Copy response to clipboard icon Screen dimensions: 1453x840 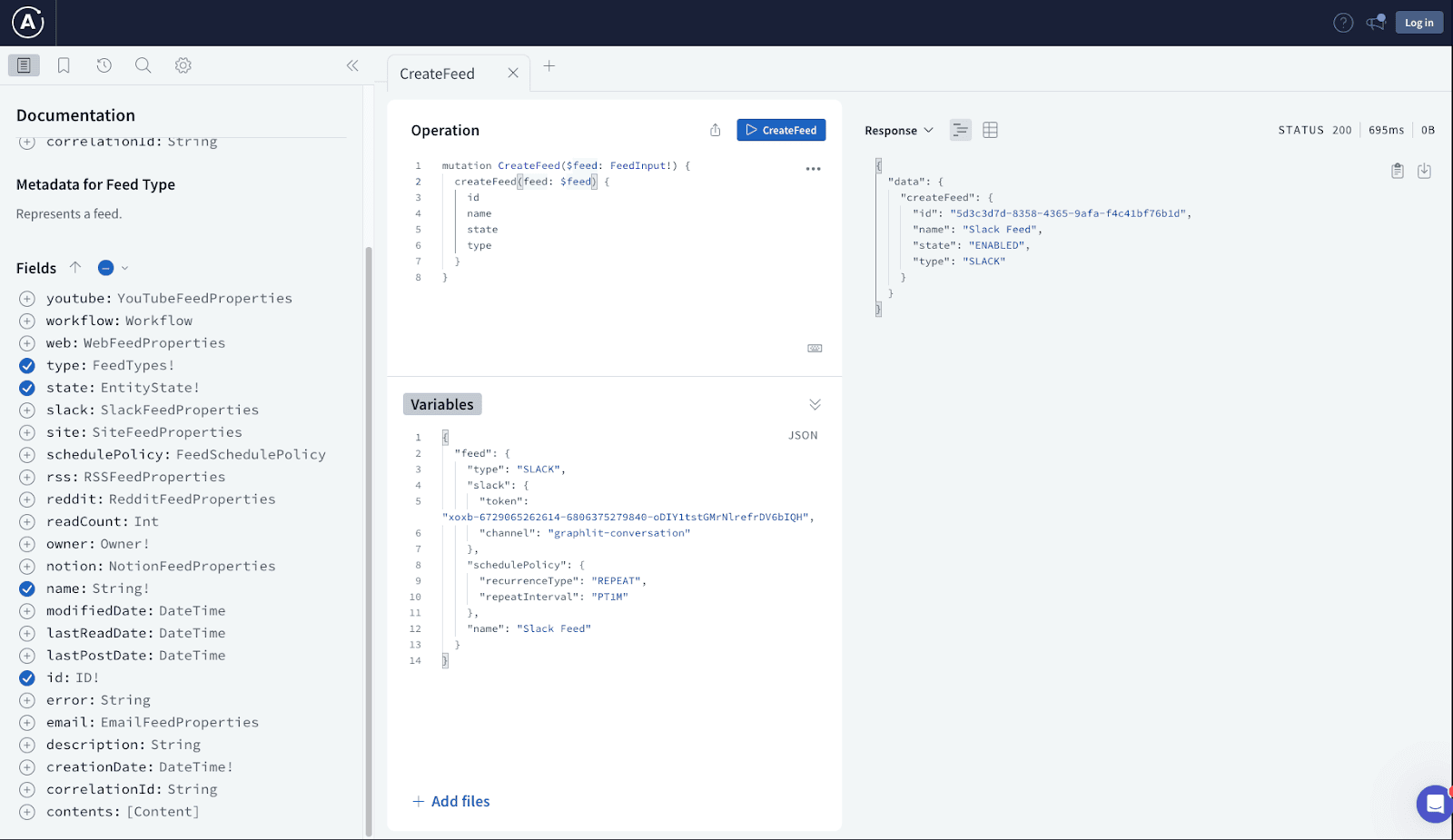[x=1398, y=171]
